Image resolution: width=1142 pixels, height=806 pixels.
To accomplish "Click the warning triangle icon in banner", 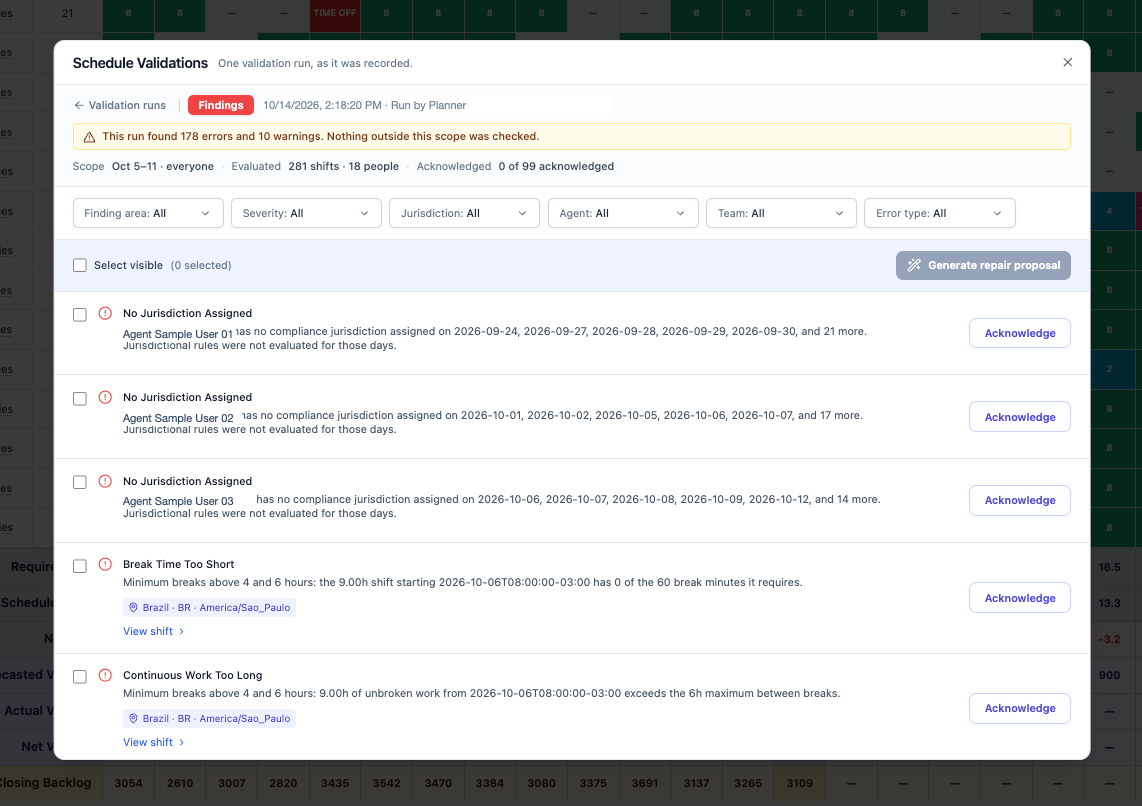I will [x=89, y=137].
